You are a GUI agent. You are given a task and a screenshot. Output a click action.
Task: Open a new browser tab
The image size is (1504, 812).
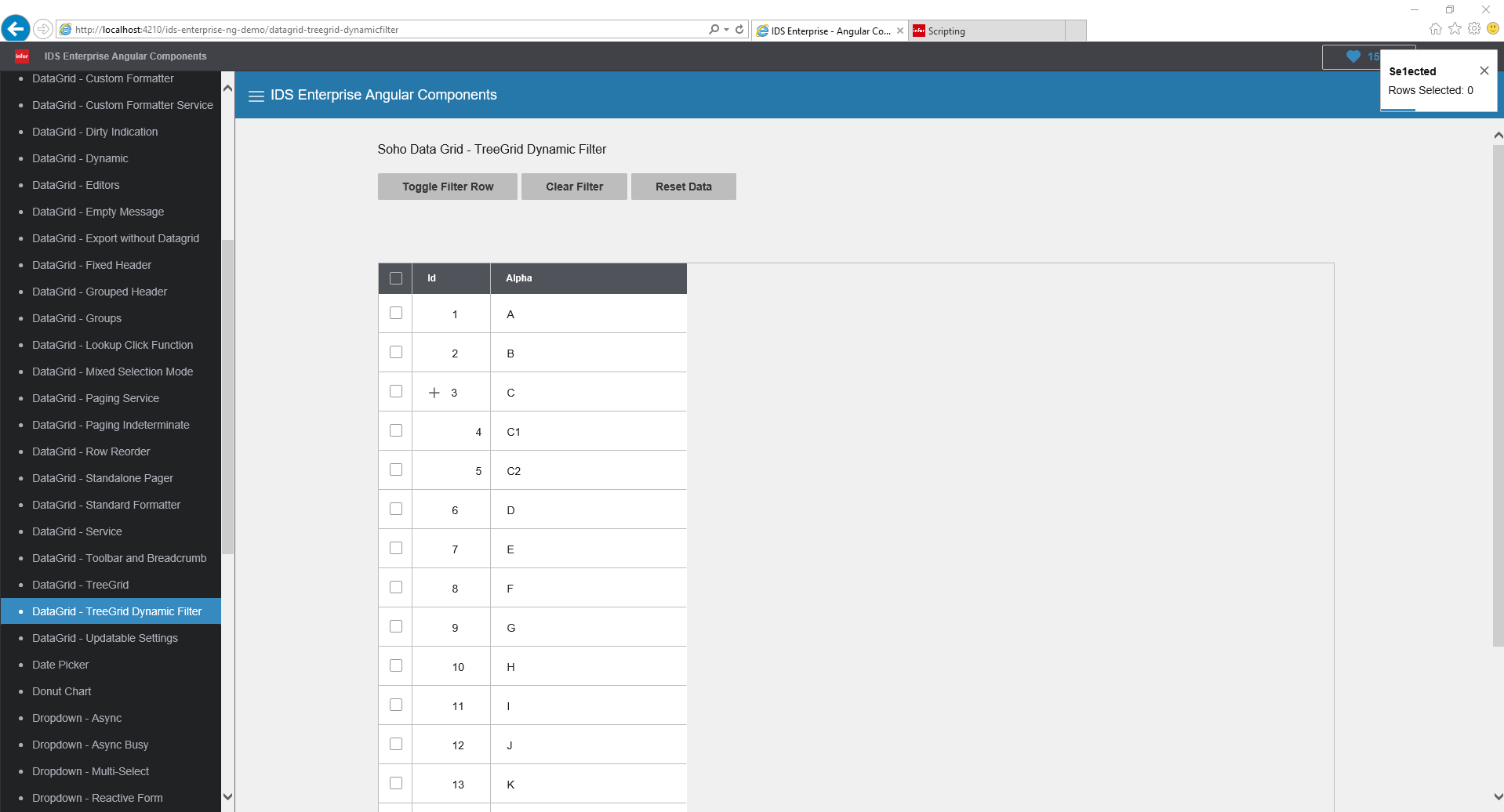[x=1076, y=31]
